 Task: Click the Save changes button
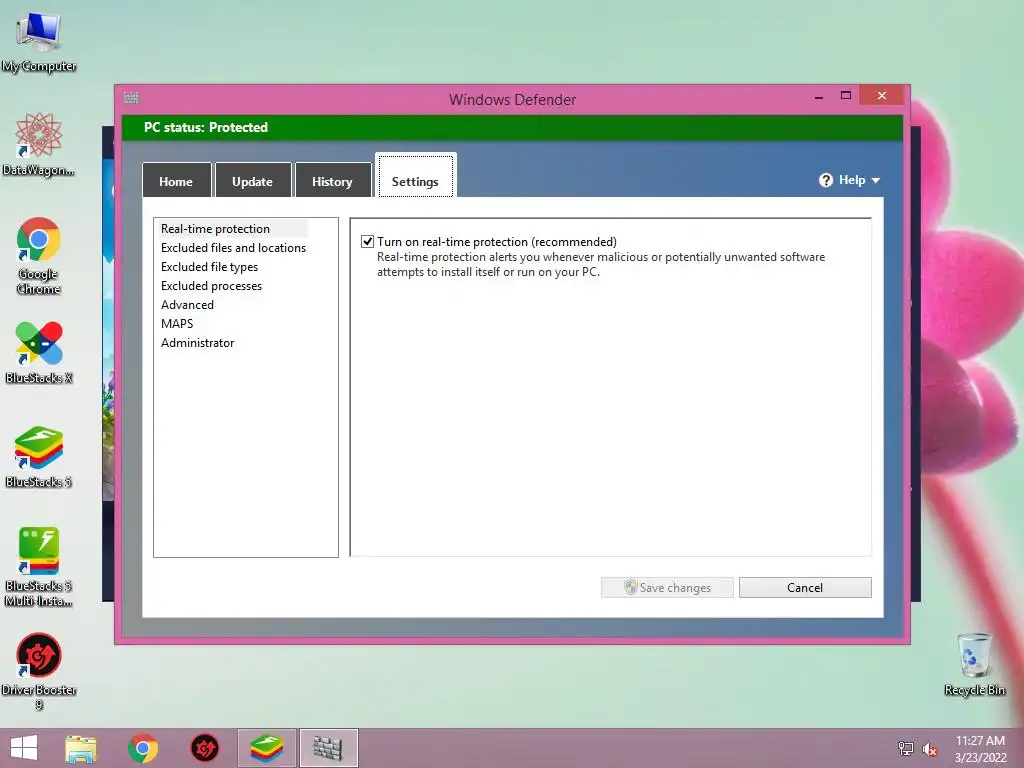(667, 587)
